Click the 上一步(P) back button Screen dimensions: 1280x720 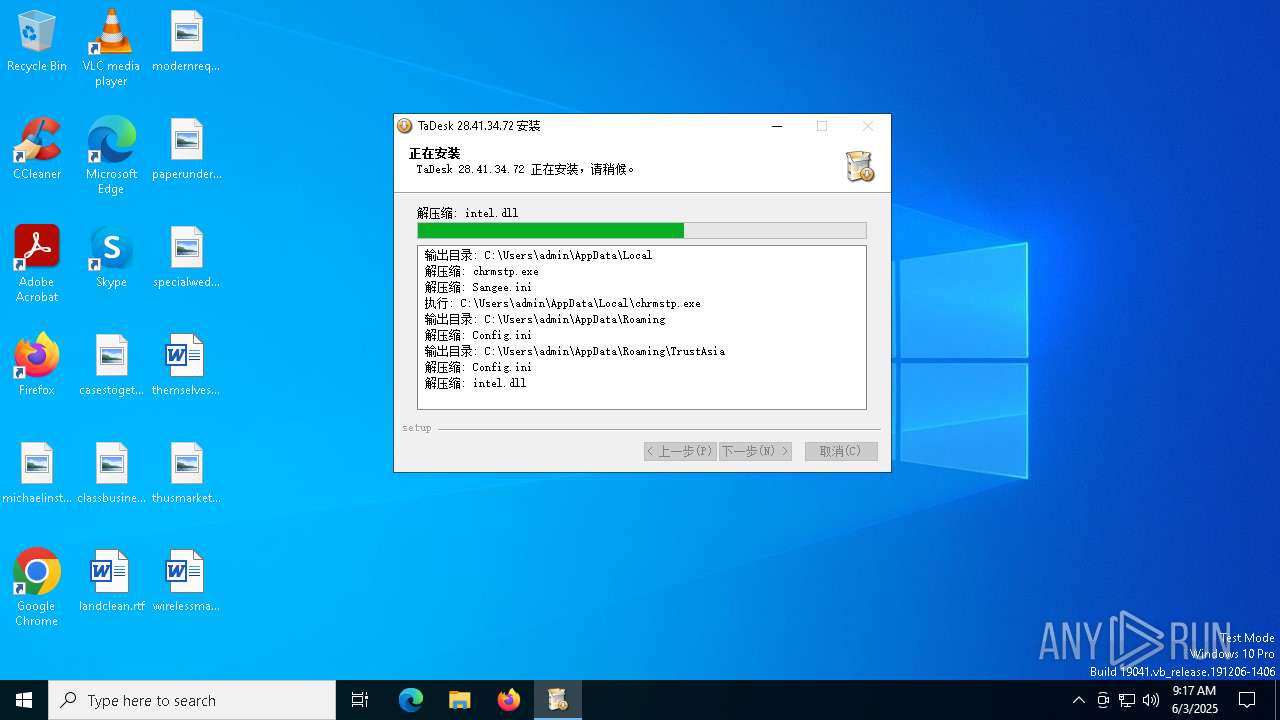coord(680,451)
